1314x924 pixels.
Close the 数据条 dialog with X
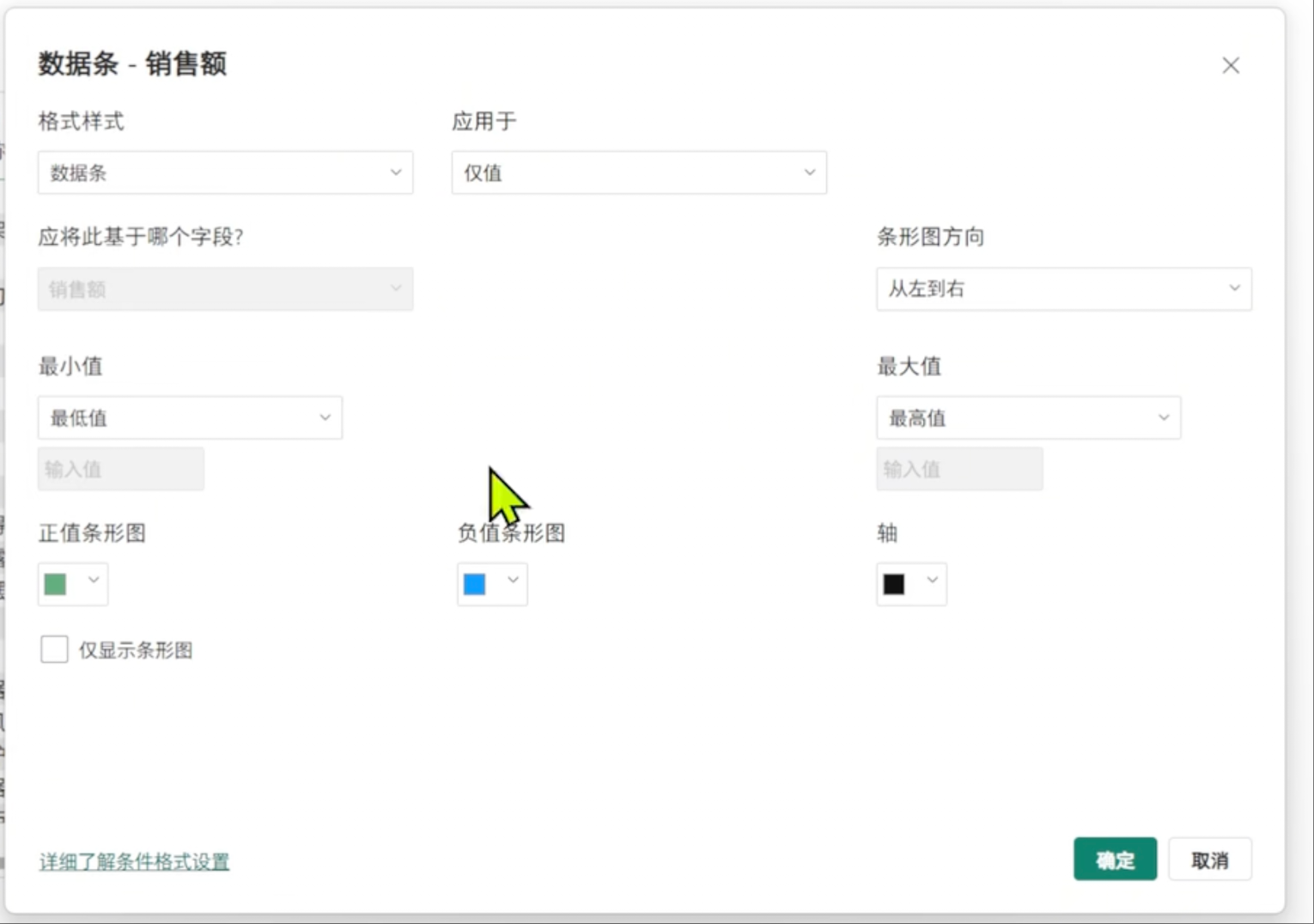coord(1231,65)
